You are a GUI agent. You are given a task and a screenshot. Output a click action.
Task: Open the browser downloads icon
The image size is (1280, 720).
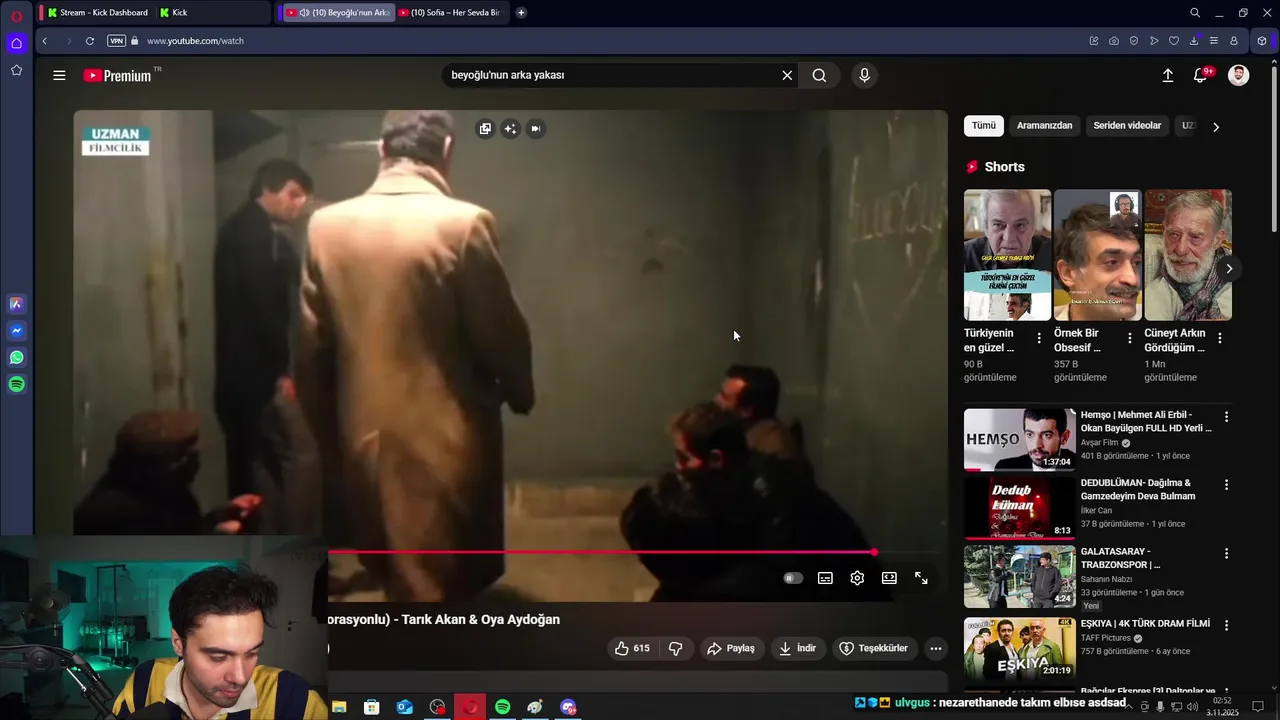(x=1194, y=41)
